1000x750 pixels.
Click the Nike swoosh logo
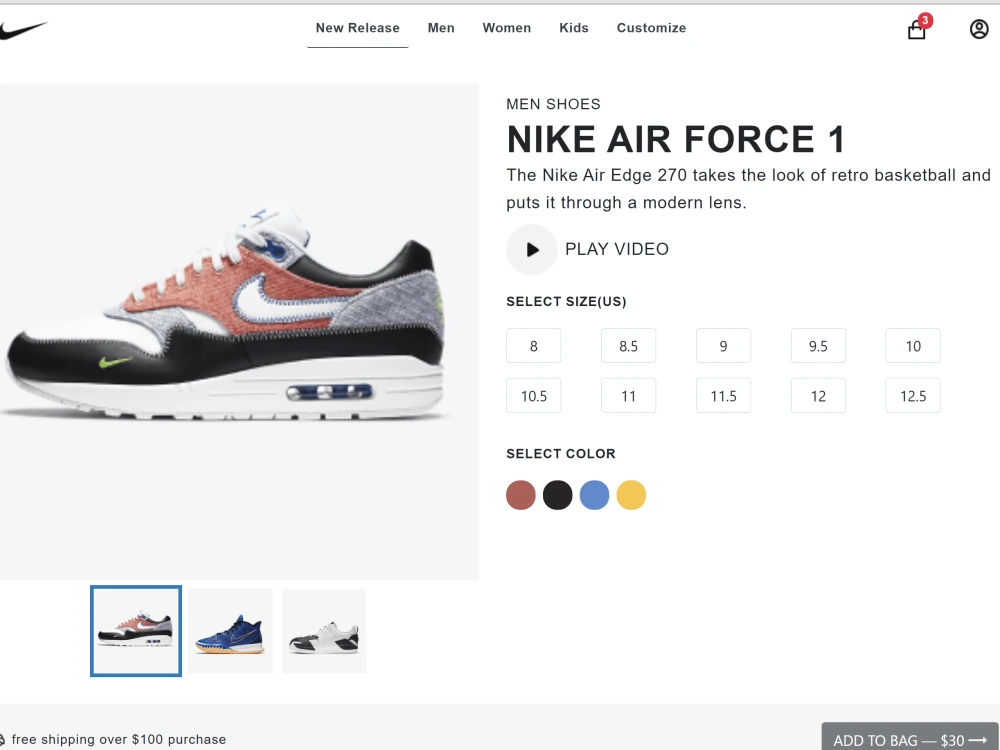point(23,29)
